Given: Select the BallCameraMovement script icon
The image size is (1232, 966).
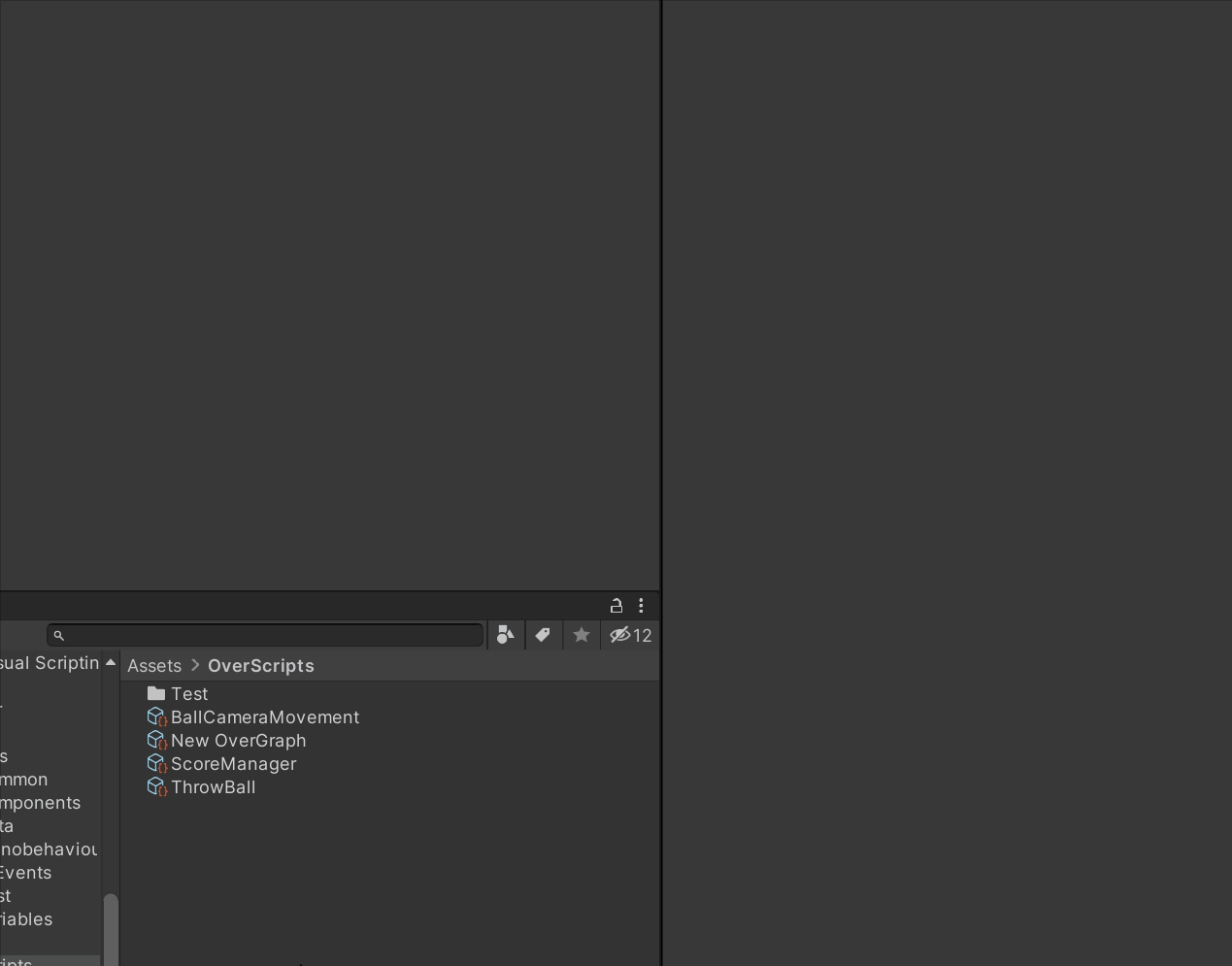Looking at the screenshot, I should (156, 717).
